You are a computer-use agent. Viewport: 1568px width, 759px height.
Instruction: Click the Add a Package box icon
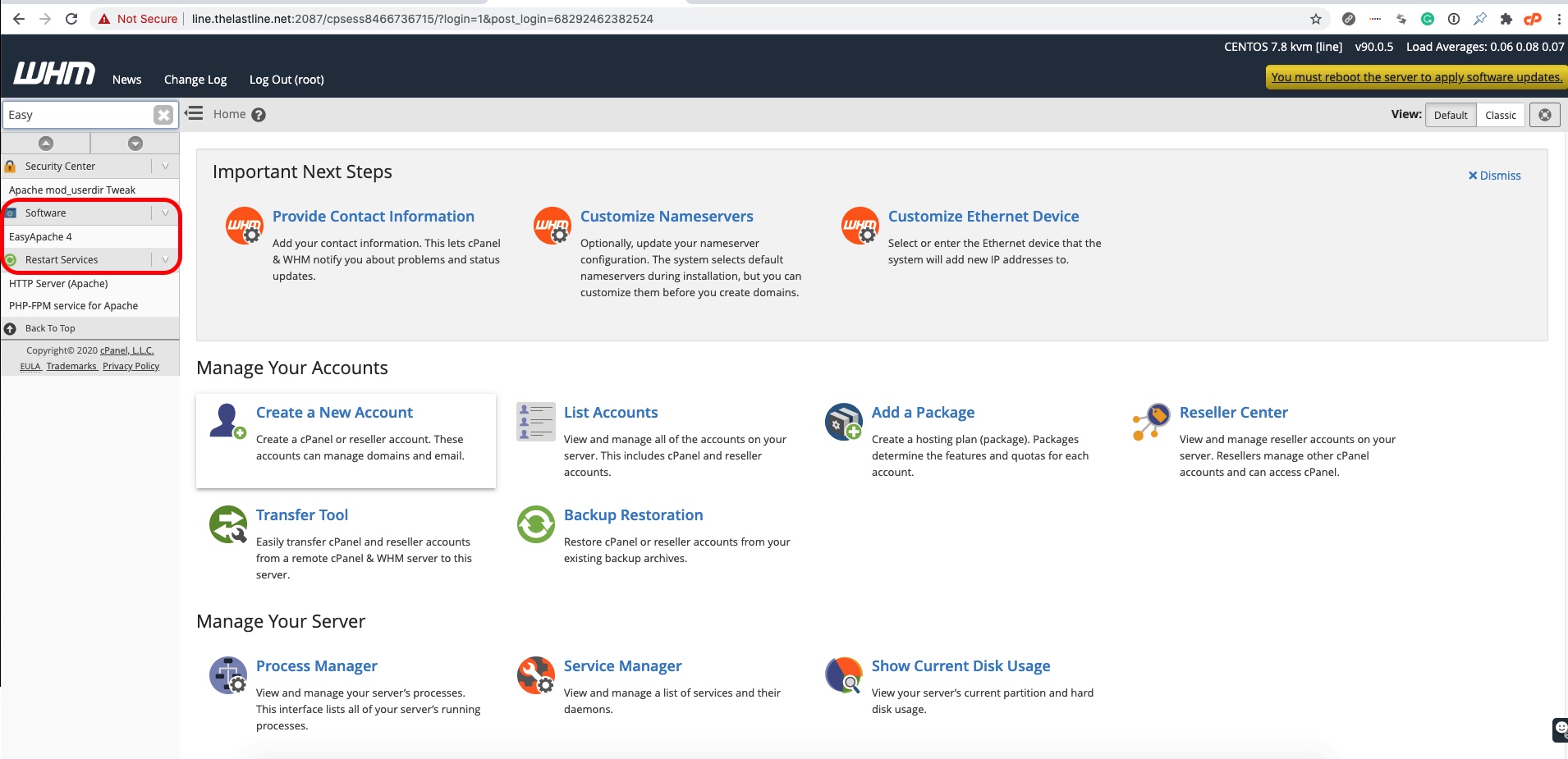pyautogui.click(x=843, y=422)
